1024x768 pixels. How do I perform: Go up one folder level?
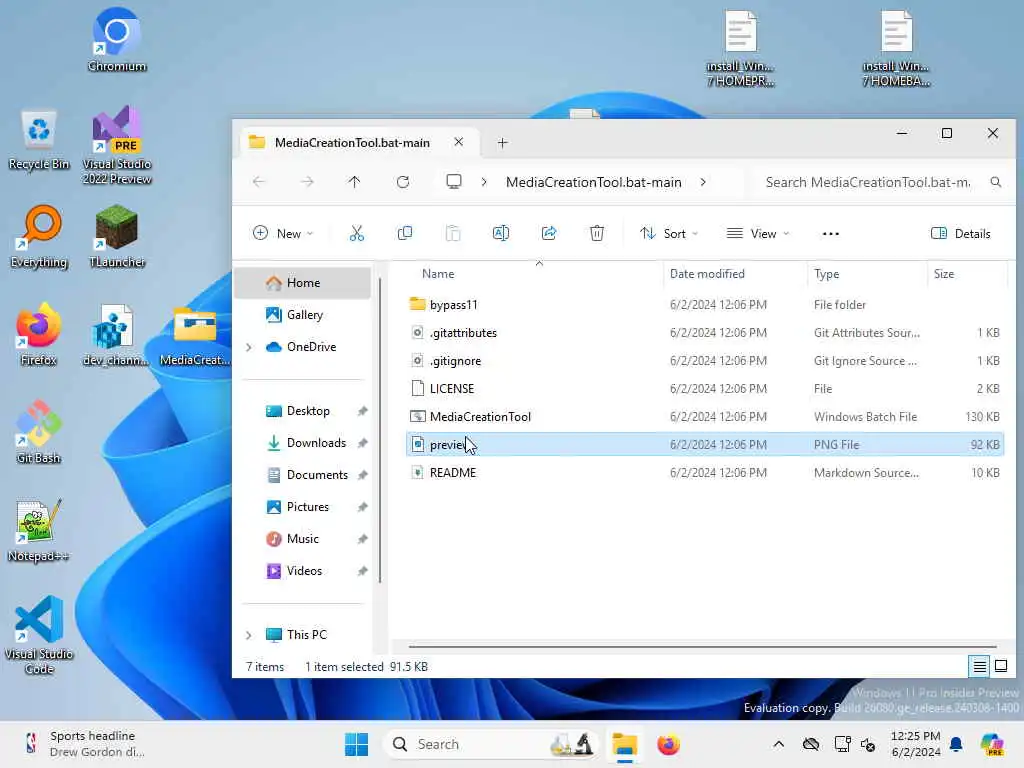(x=355, y=182)
